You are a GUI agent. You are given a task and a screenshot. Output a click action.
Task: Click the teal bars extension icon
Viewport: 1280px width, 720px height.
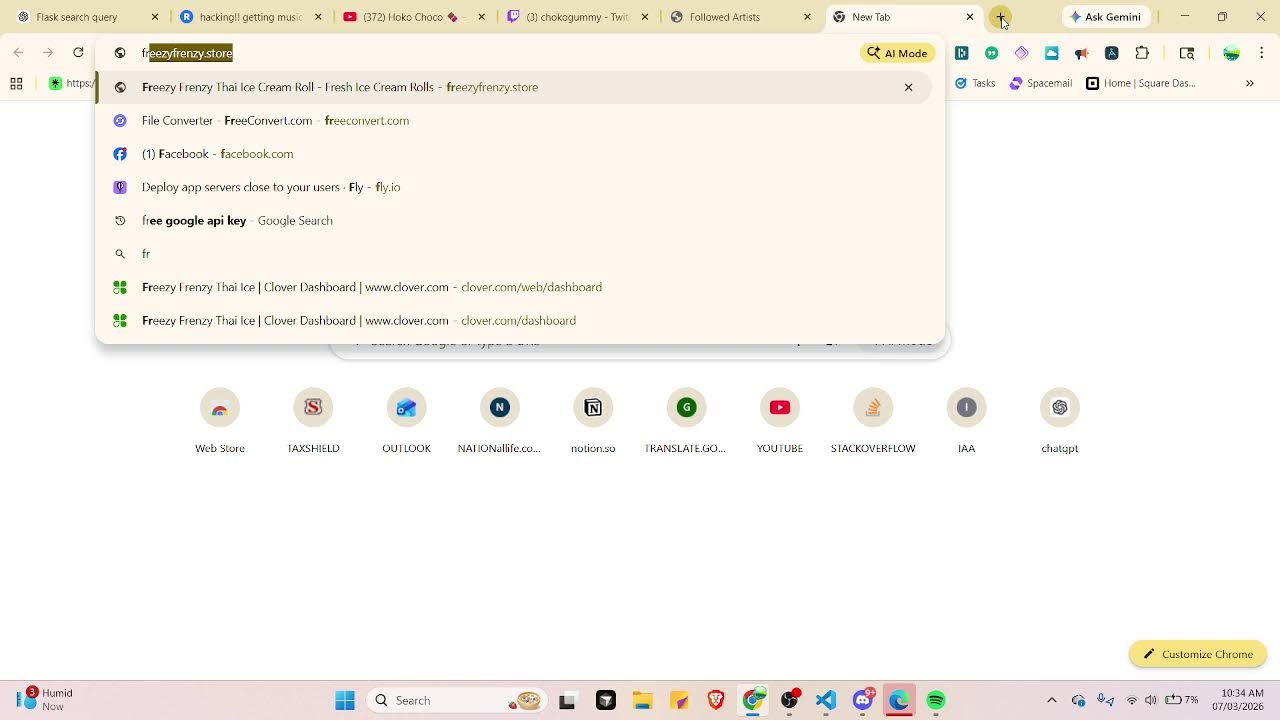[961, 53]
